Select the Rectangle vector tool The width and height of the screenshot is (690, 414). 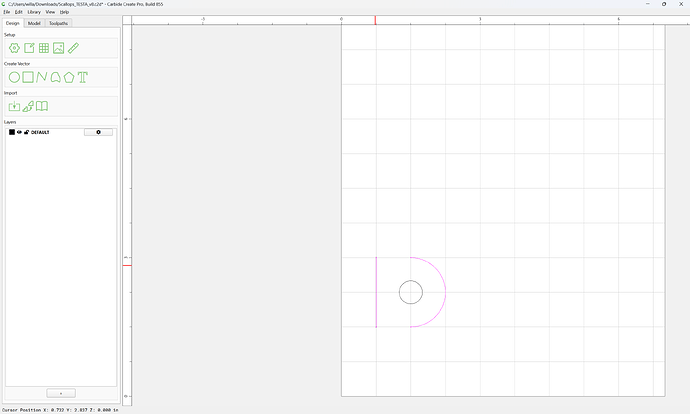click(28, 77)
